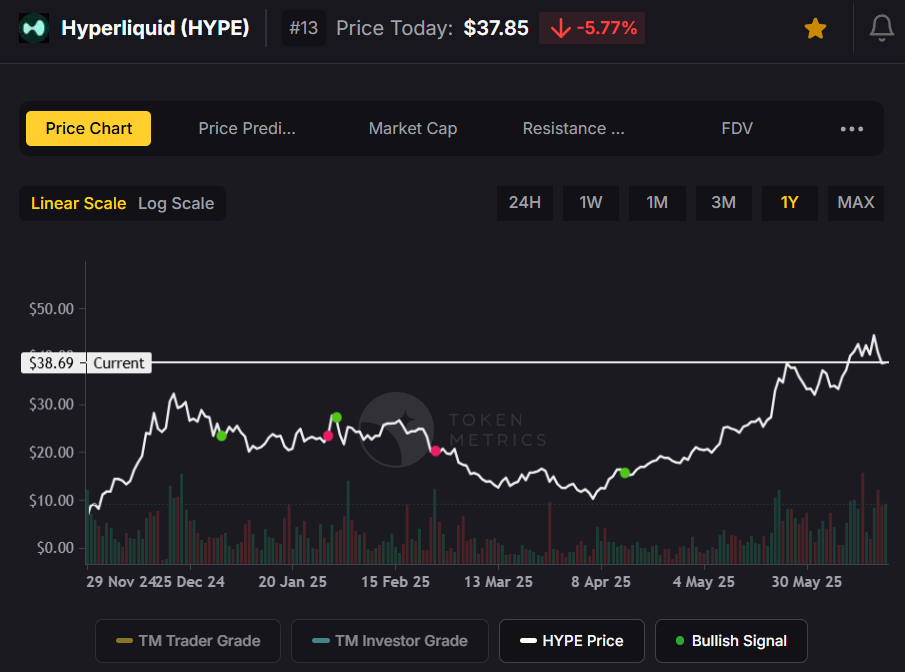The height and width of the screenshot is (672, 905).
Task: Click the 4 May 25 date axis label
Action: pos(704,581)
